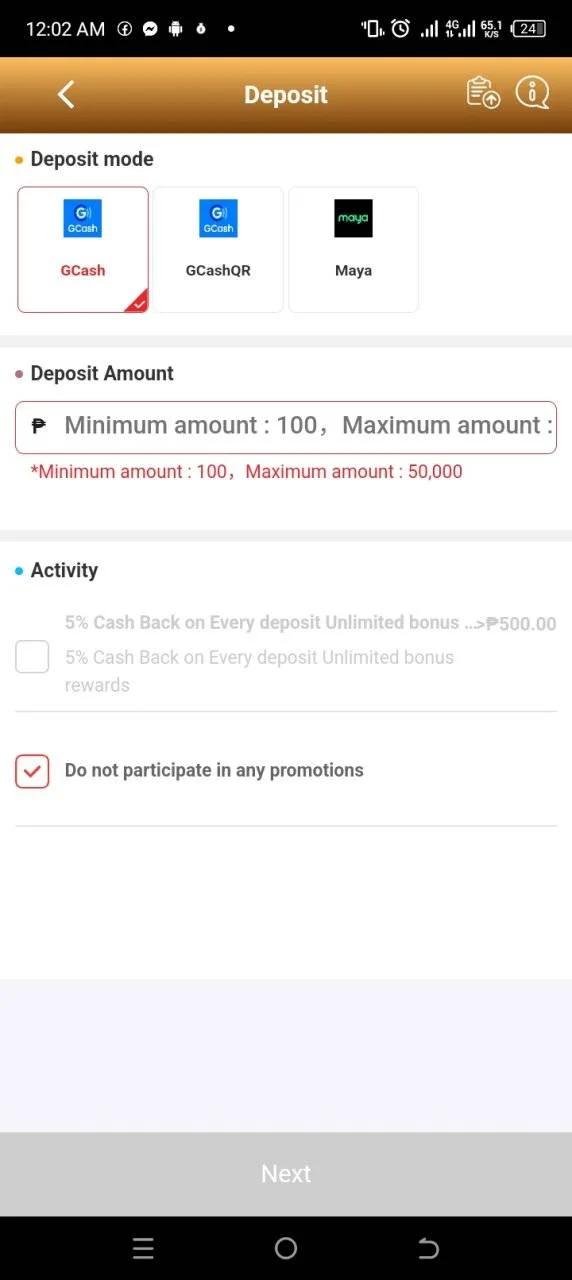Viewport: 572px width, 1280px height.
Task: Tap the 5% Cash Back bonus description
Action: coord(259,671)
